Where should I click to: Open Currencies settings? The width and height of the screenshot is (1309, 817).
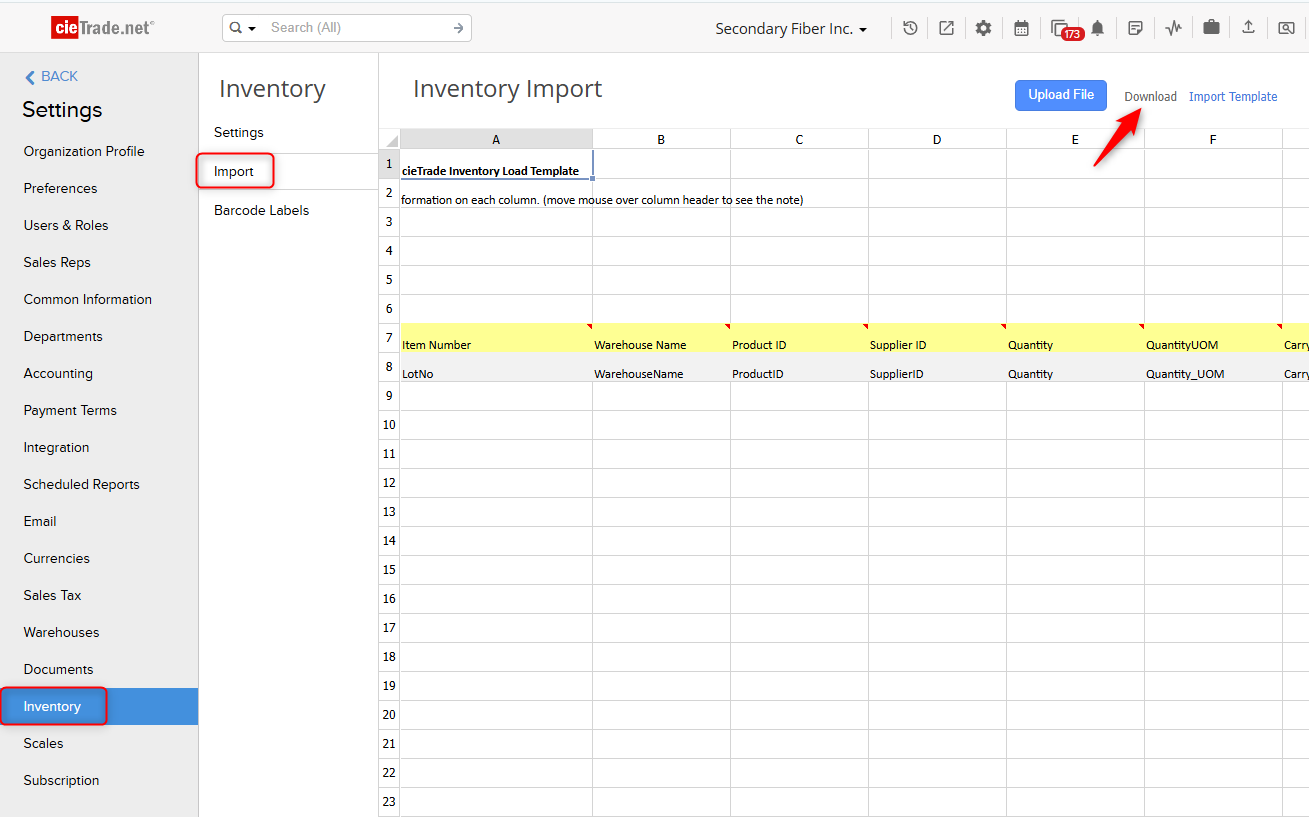point(57,558)
